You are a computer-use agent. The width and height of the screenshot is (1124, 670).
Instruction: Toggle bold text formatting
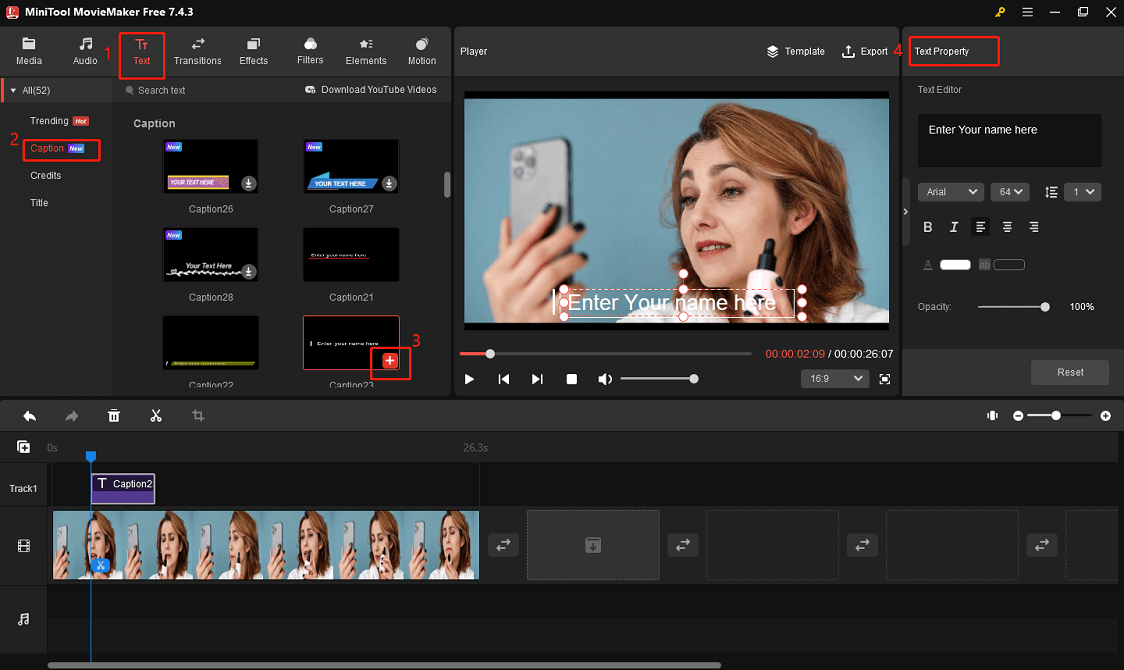click(928, 227)
